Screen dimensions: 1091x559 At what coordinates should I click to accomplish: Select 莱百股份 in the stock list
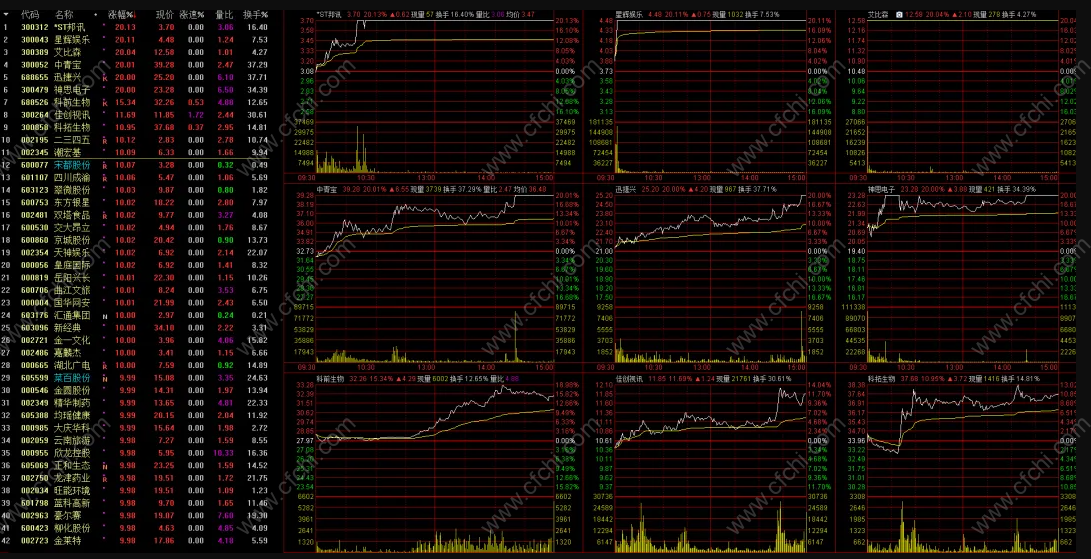72,378
